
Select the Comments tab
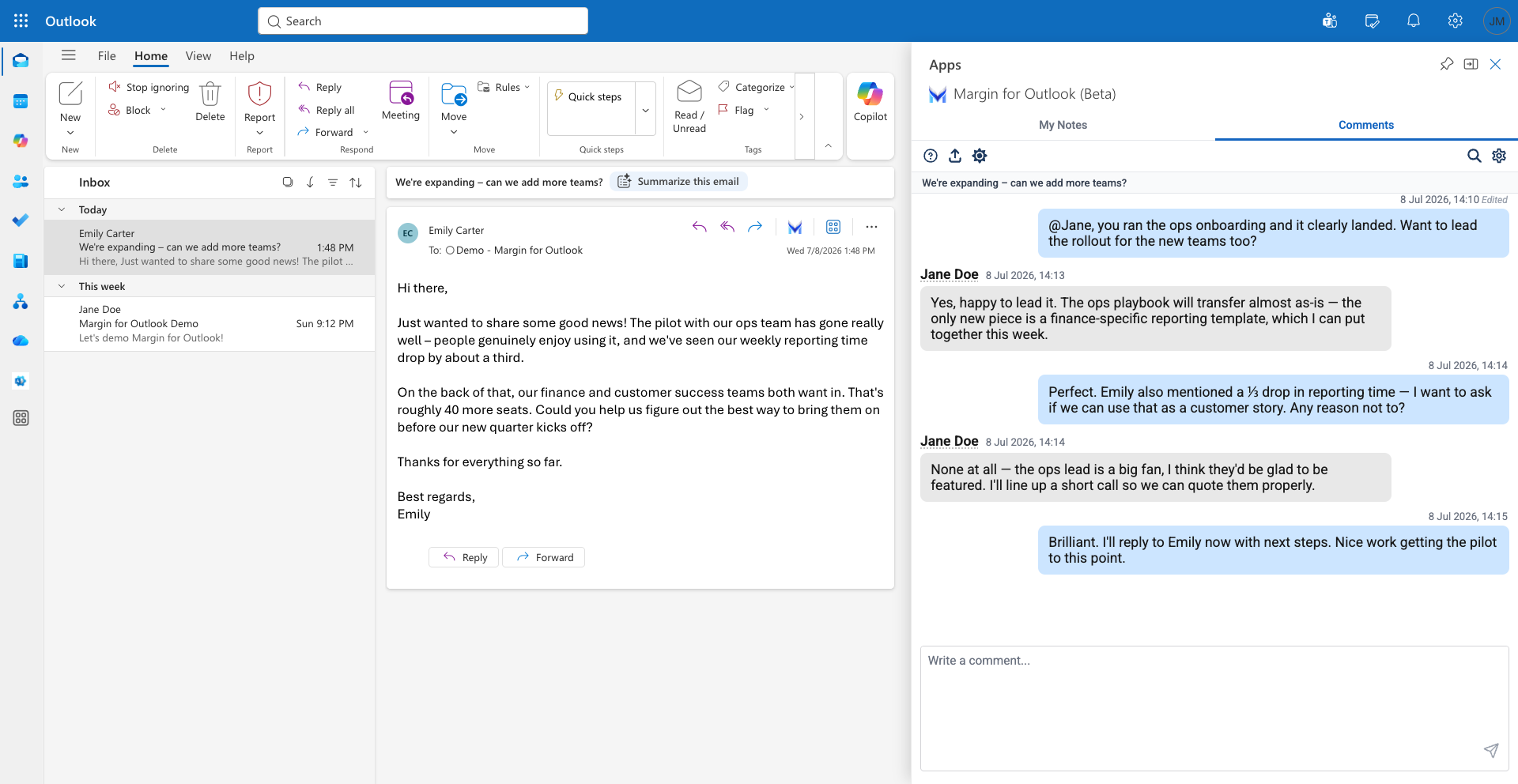[x=1365, y=125]
